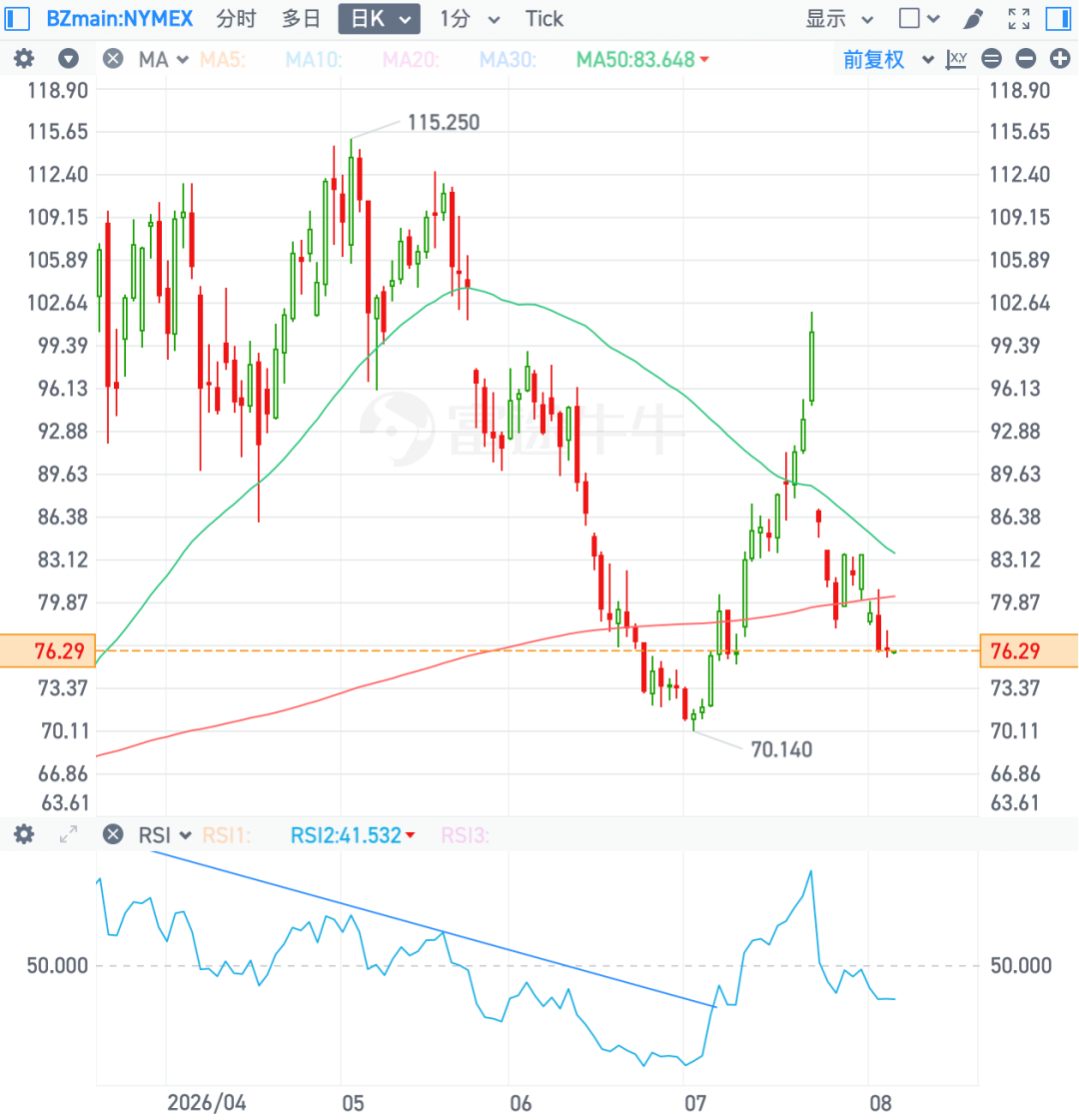1079x1120 pixels.
Task: Toggle MA20 line visibility
Action: click(411, 59)
